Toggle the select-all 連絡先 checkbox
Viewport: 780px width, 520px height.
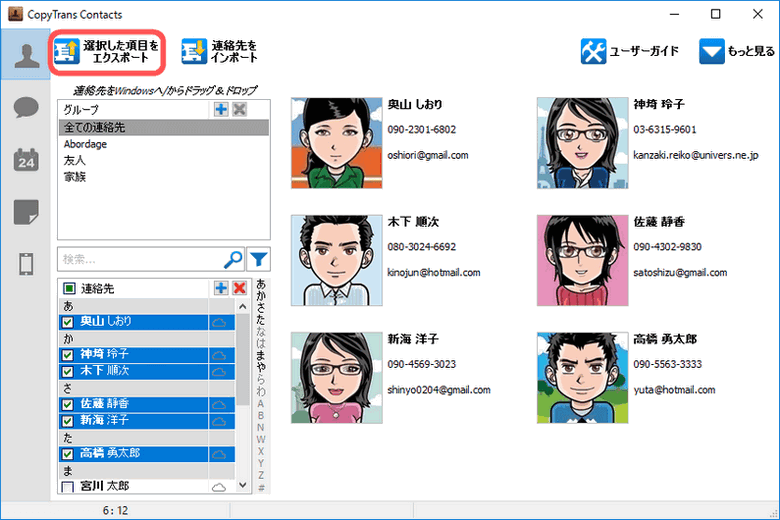68,289
